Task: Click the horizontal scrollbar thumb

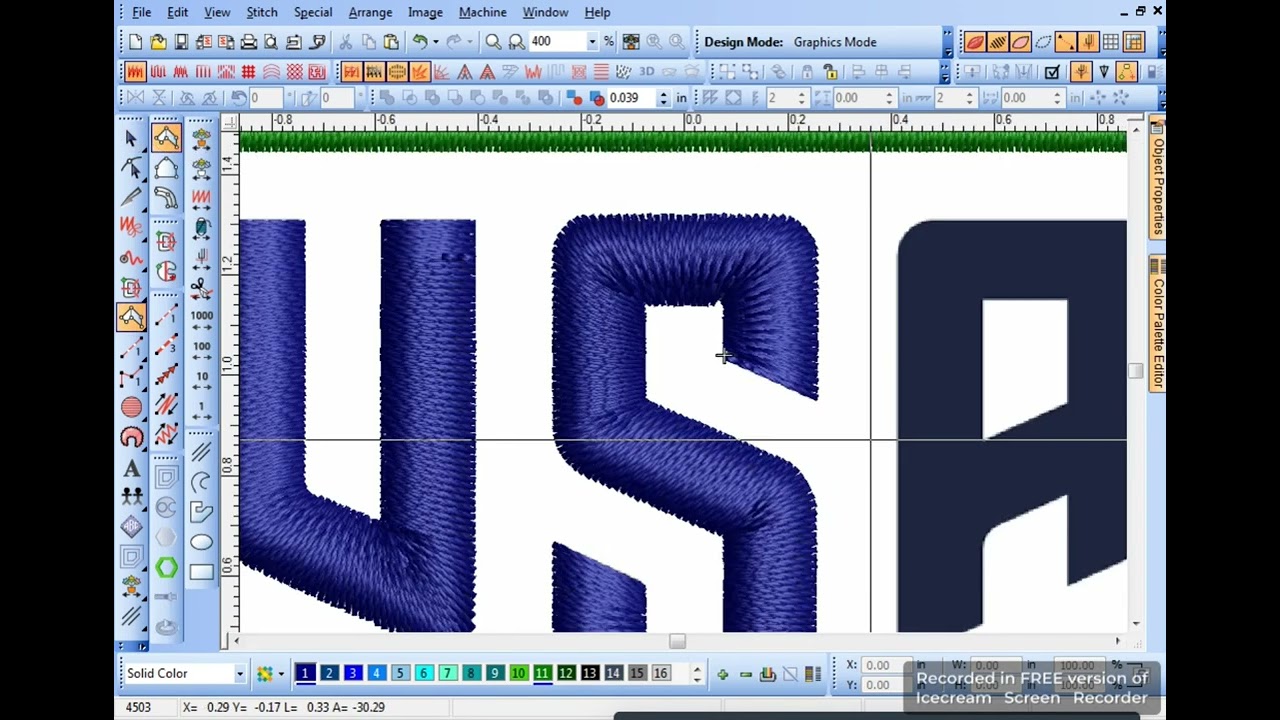Action: pyautogui.click(x=677, y=641)
